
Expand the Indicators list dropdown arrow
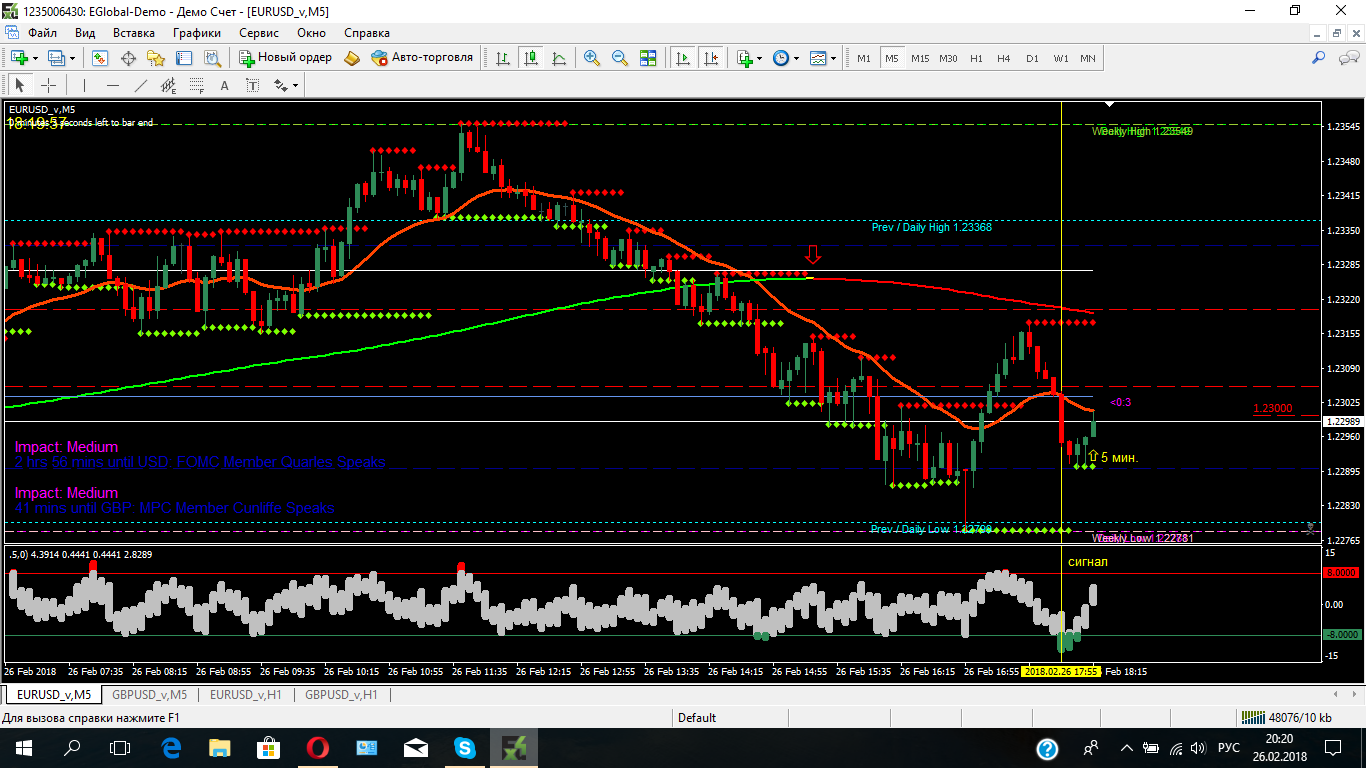point(760,58)
